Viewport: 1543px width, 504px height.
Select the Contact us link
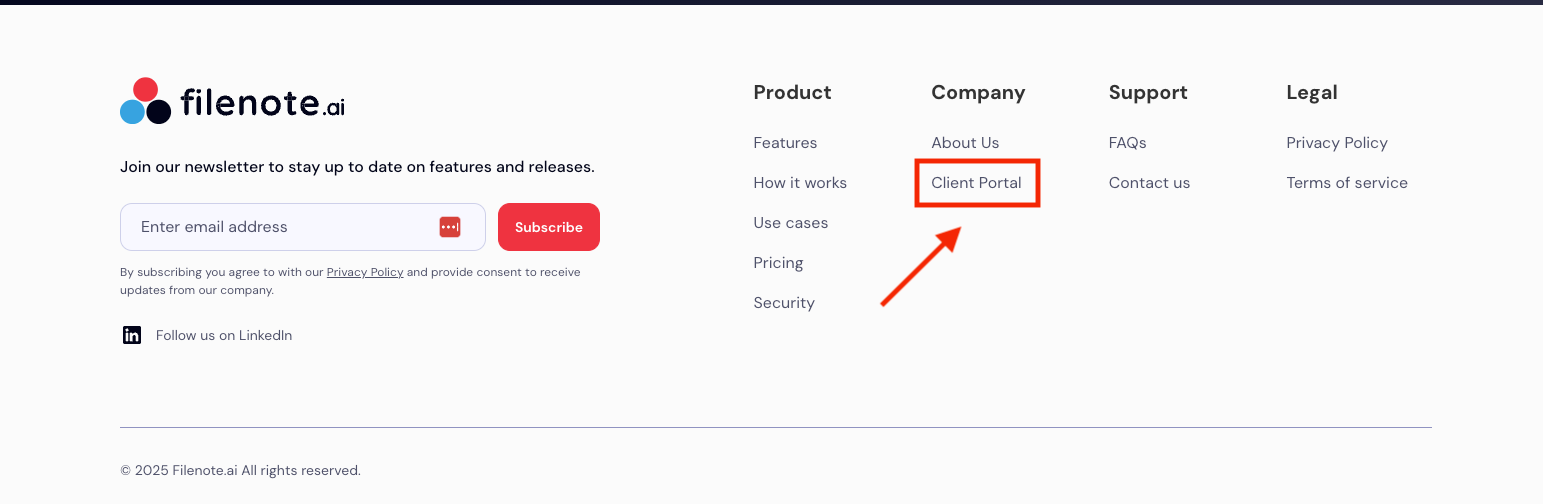click(x=1149, y=183)
